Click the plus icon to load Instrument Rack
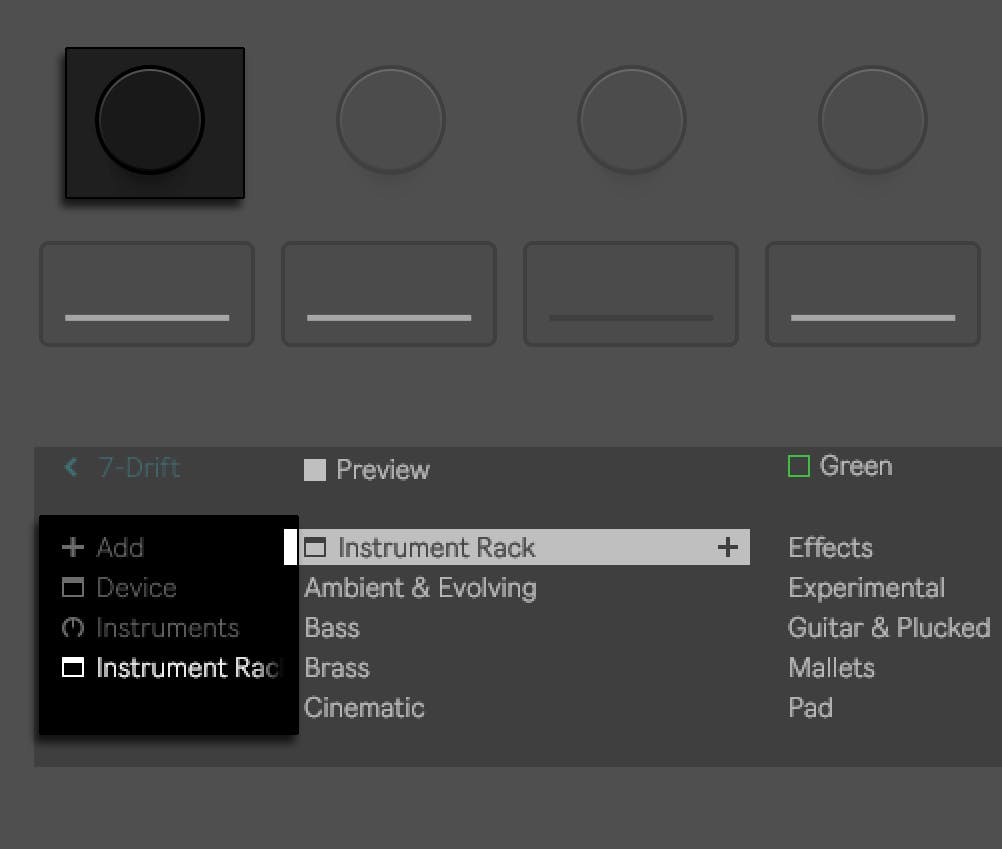Image resolution: width=1002 pixels, height=849 pixels. tap(727, 548)
